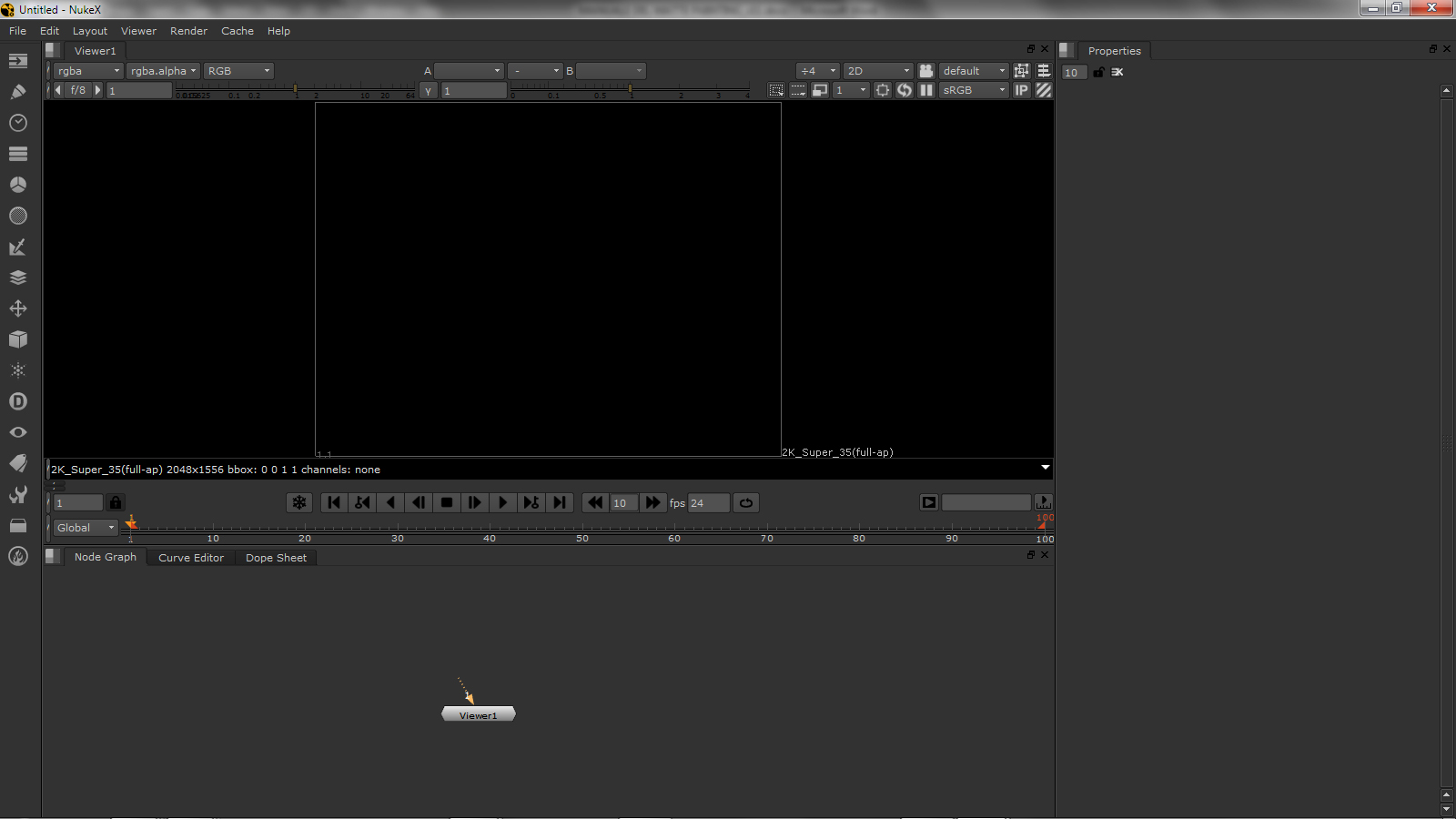The image size is (1456, 819).
Task: Switch to the Curve Editor tab
Action: [x=191, y=558]
